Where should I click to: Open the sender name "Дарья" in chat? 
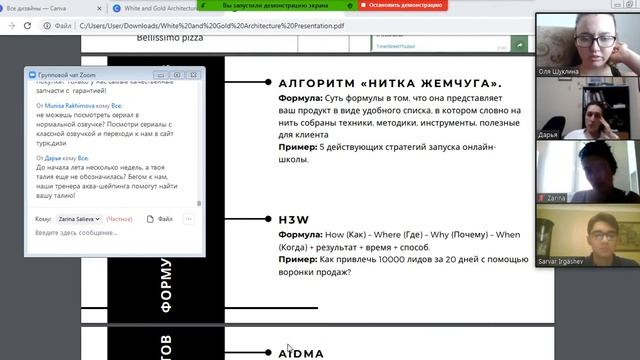[x=53, y=158]
